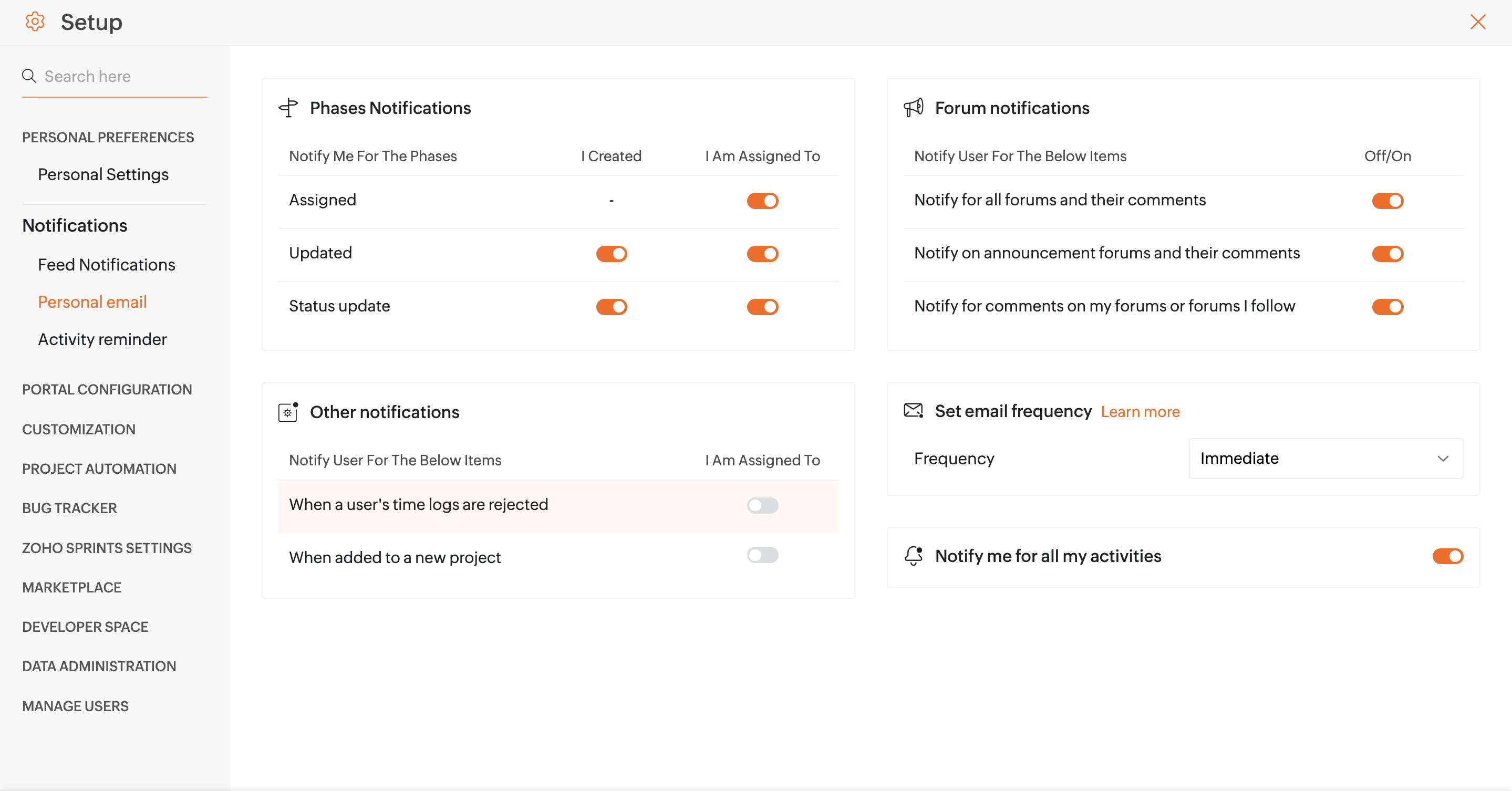Screen dimensions: 1512x791
Task: Expand the Bug Tracker section
Action: point(69,508)
